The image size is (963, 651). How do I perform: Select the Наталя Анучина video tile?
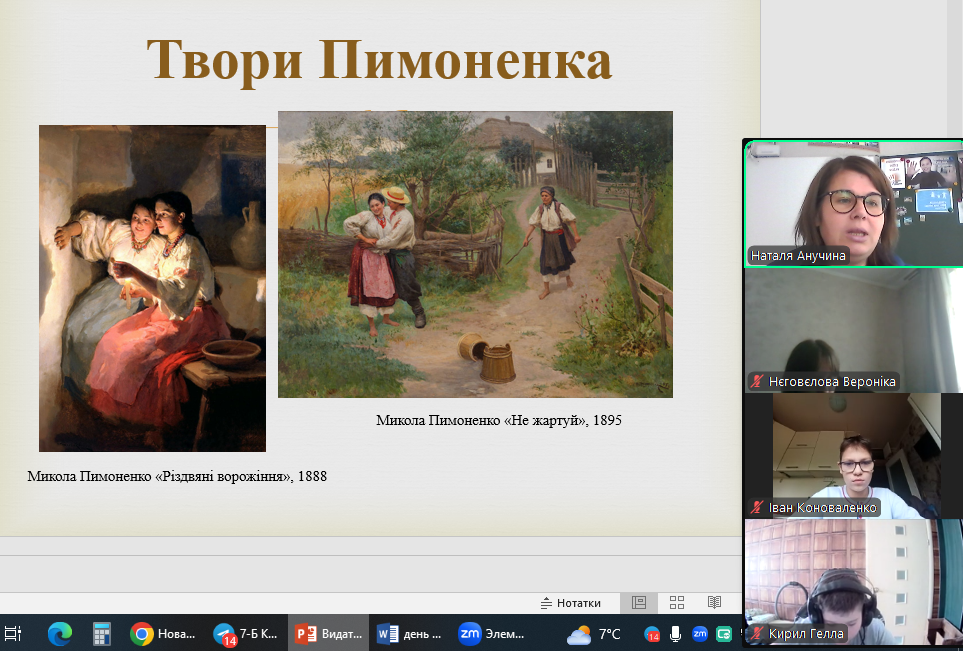click(x=854, y=204)
